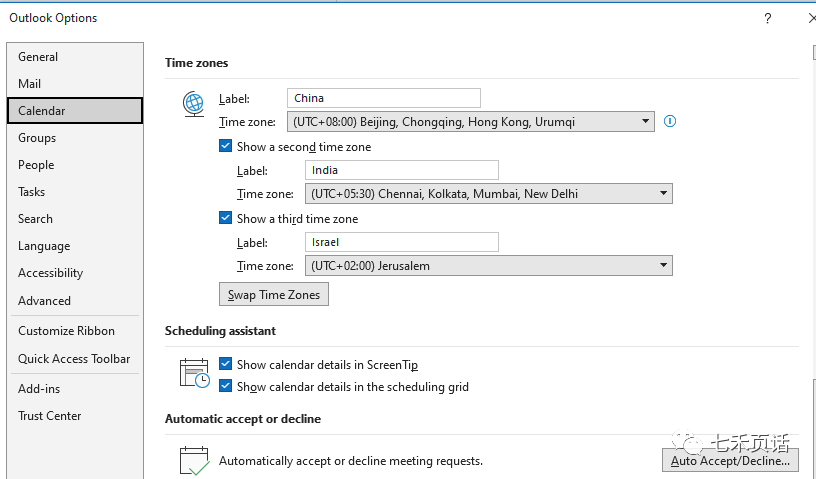Click the globe time zones icon

[193, 104]
